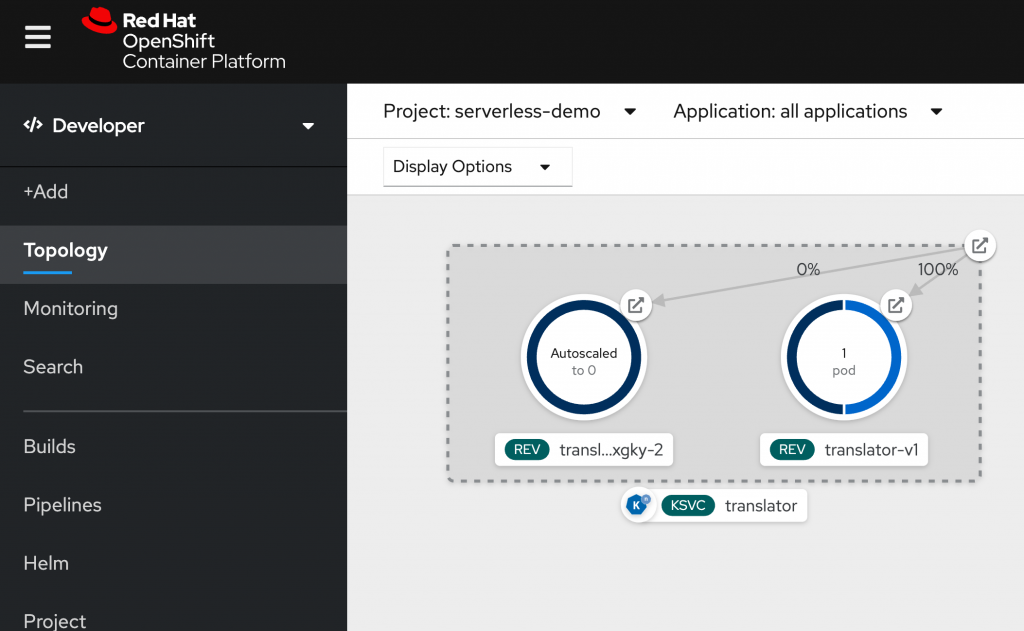Open the Developer perspective switcher
Screen dimensions: 1024x631
(168, 126)
